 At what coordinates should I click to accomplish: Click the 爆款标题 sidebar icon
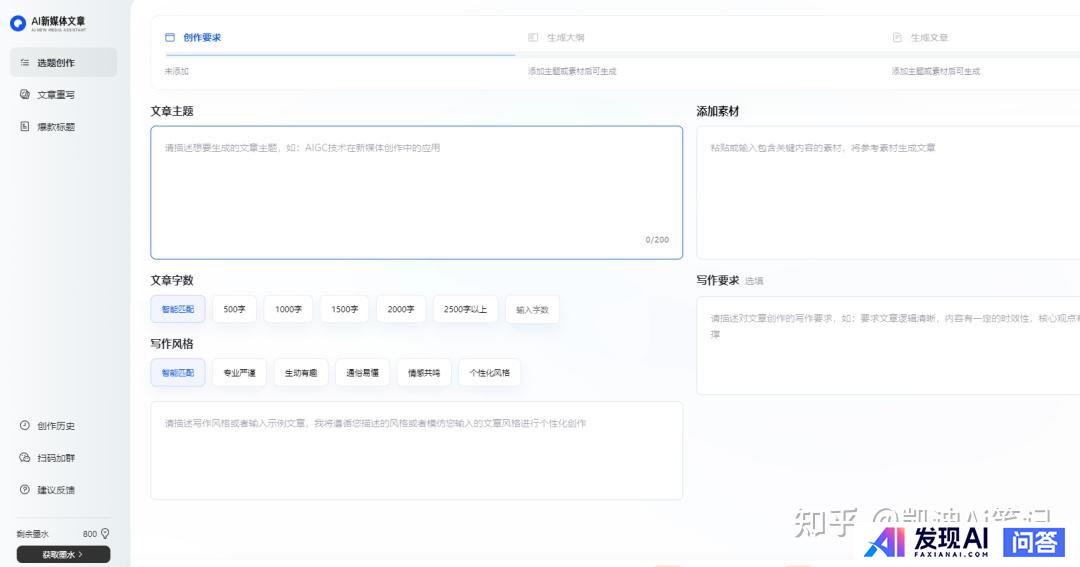tap(25, 127)
